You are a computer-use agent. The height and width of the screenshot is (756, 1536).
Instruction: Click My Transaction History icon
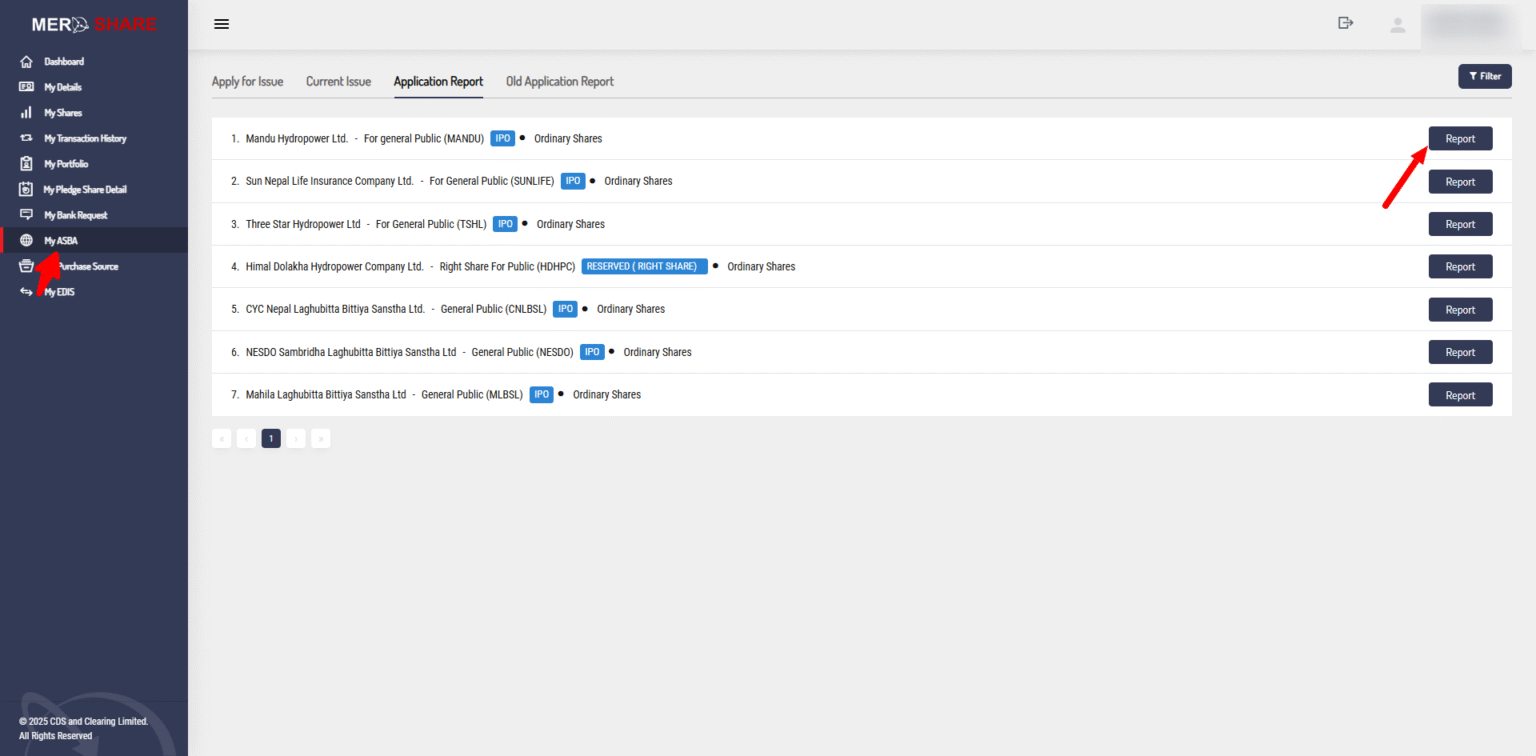click(27, 138)
